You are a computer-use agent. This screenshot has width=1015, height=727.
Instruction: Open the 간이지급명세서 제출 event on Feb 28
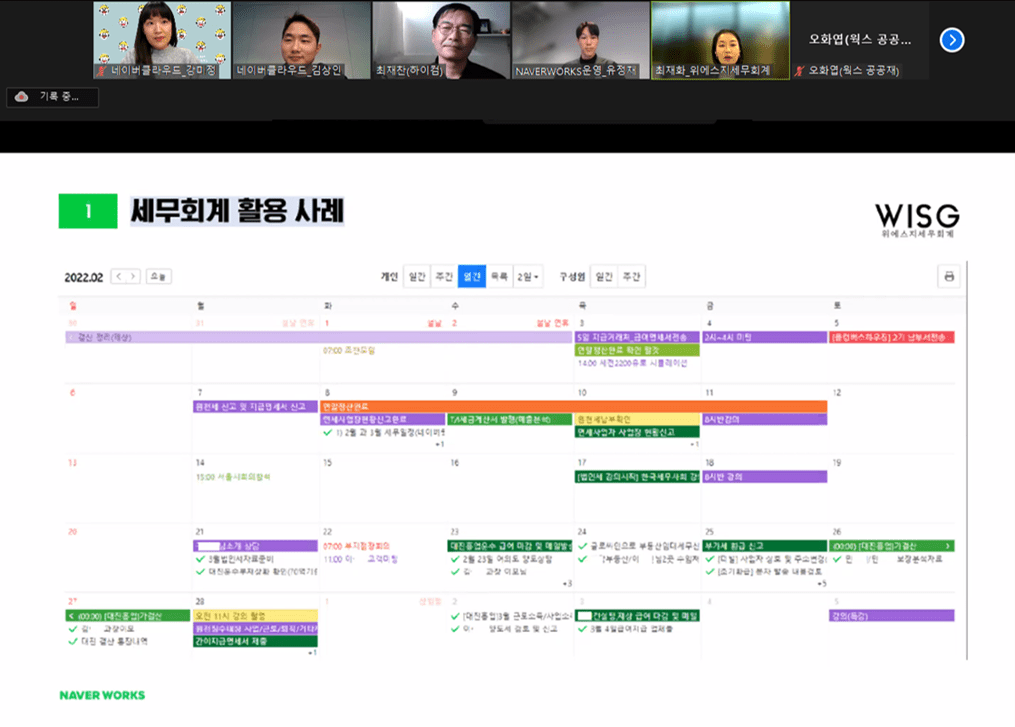pyautogui.click(x=255, y=642)
